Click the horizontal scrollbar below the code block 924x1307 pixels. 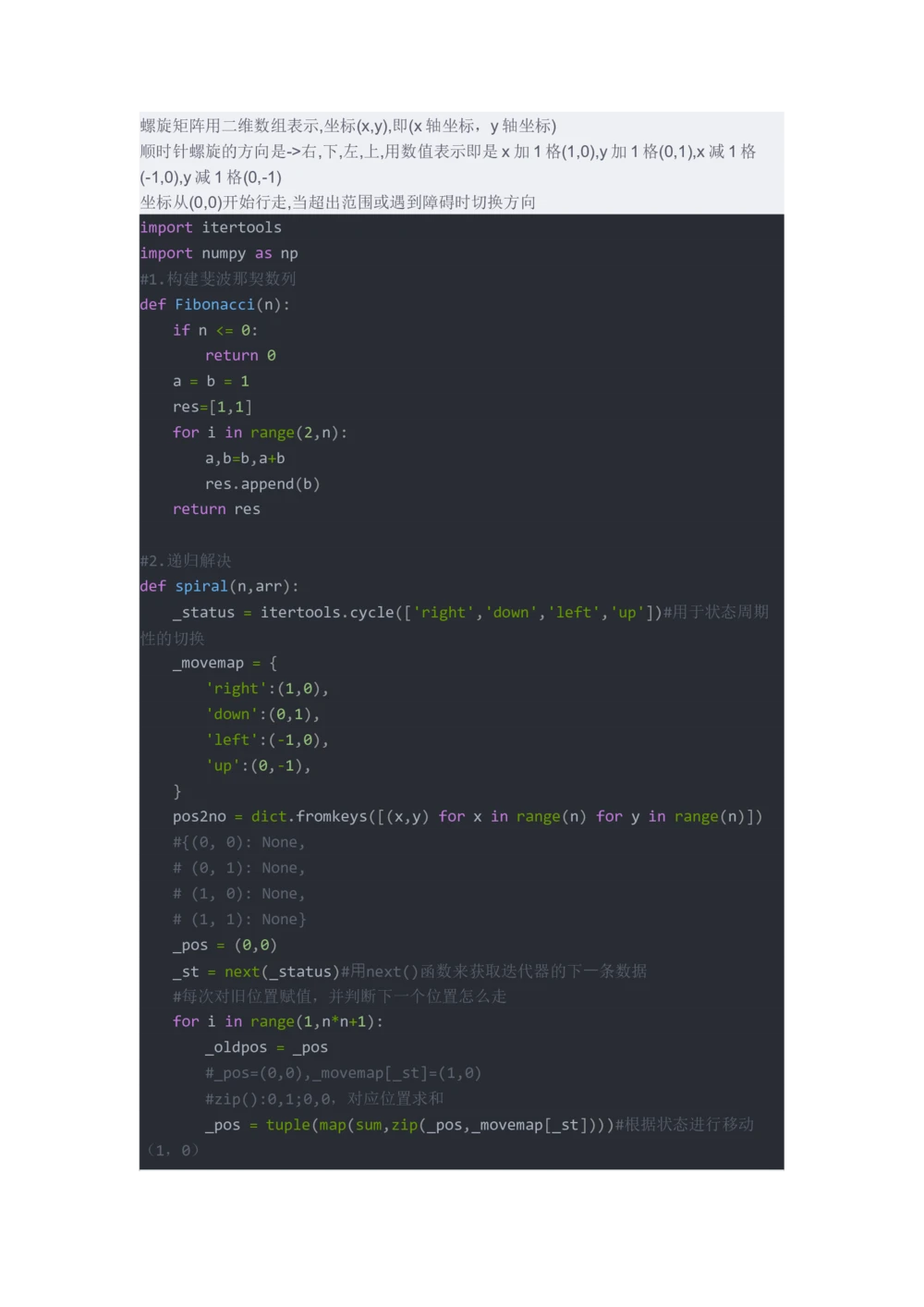point(461,1171)
